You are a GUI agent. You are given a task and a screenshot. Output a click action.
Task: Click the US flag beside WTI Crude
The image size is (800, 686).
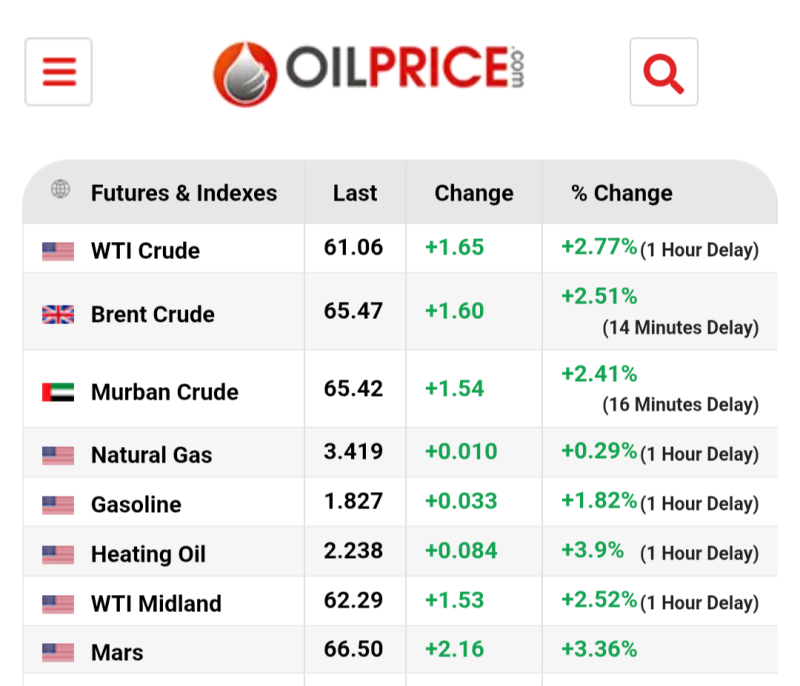point(58,251)
